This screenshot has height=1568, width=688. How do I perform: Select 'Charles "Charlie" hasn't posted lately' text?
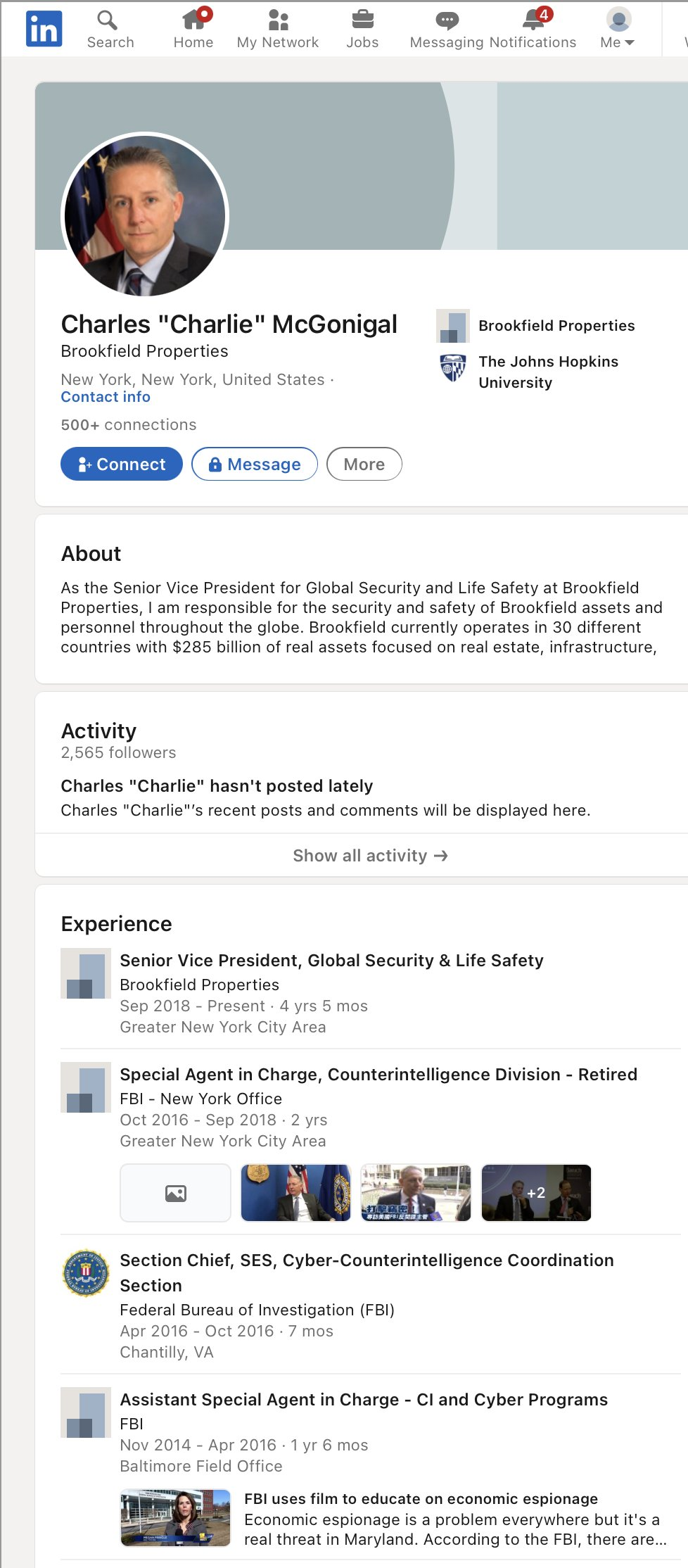click(217, 786)
